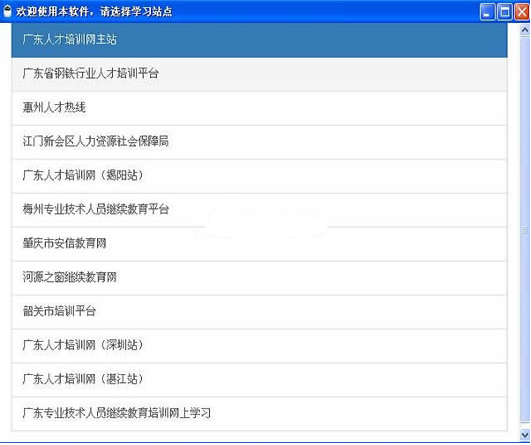Viewport: 531px width, 445px height.
Task: Select 广东人才培训网主站 site
Action: (x=259, y=40)
